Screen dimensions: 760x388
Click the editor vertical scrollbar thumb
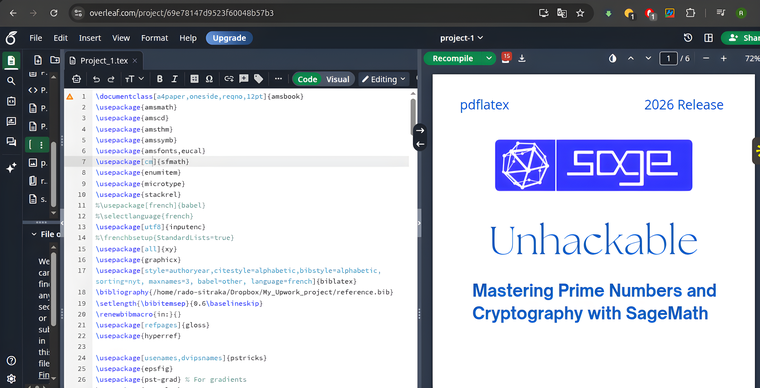413,117
